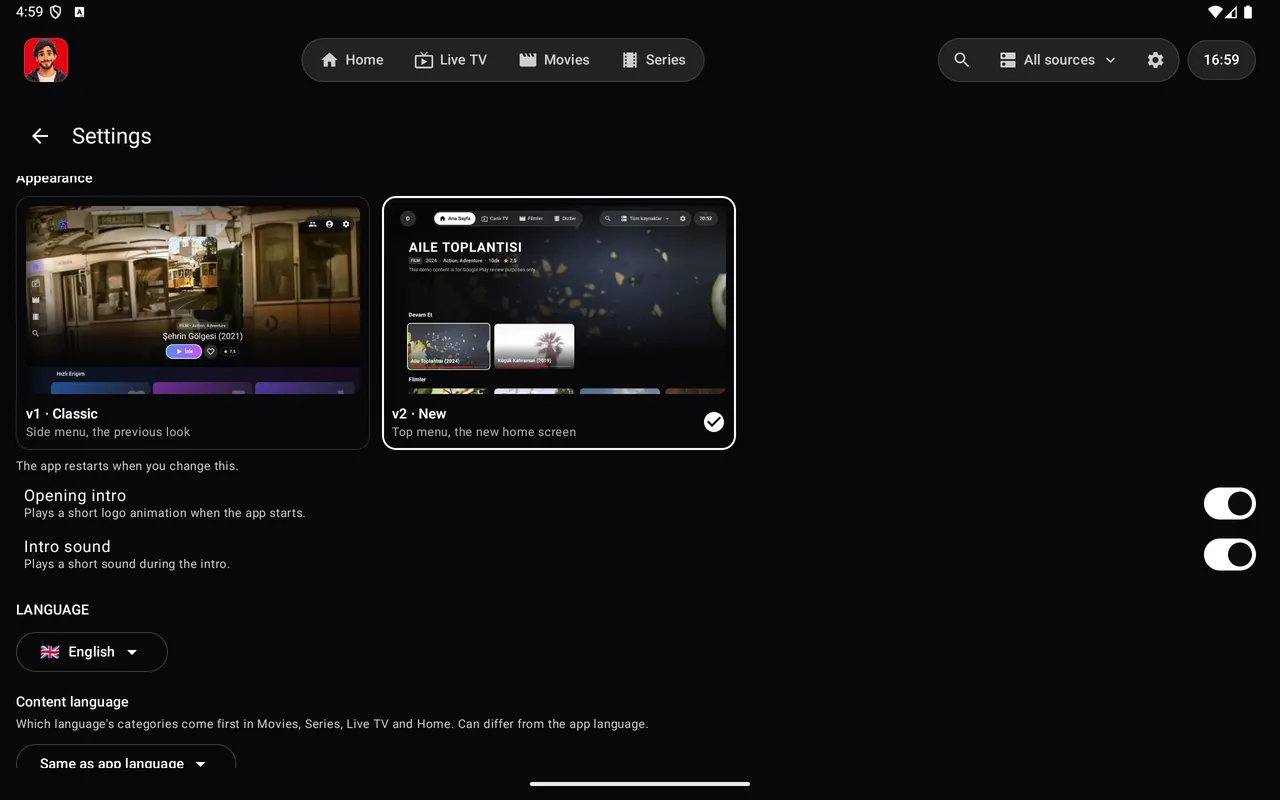The image size is (1280, 800).
Task: Switch to the Series tab
Action: coord(654,60)
